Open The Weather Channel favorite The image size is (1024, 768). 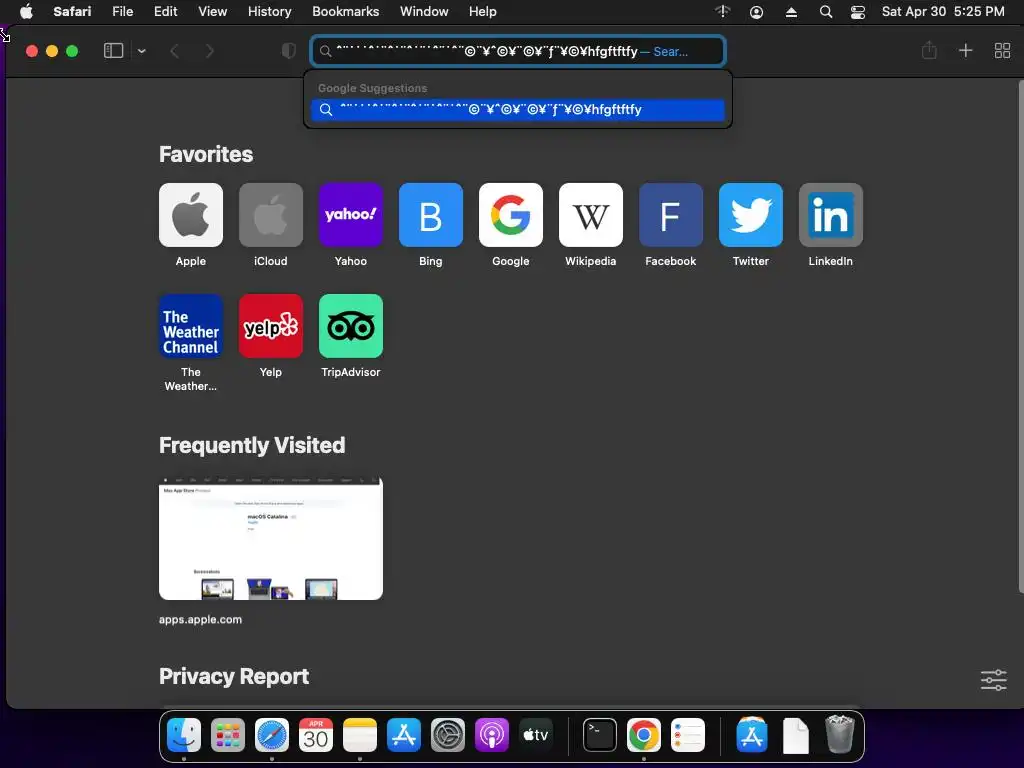pyautogui.click(x=191, y=326)
